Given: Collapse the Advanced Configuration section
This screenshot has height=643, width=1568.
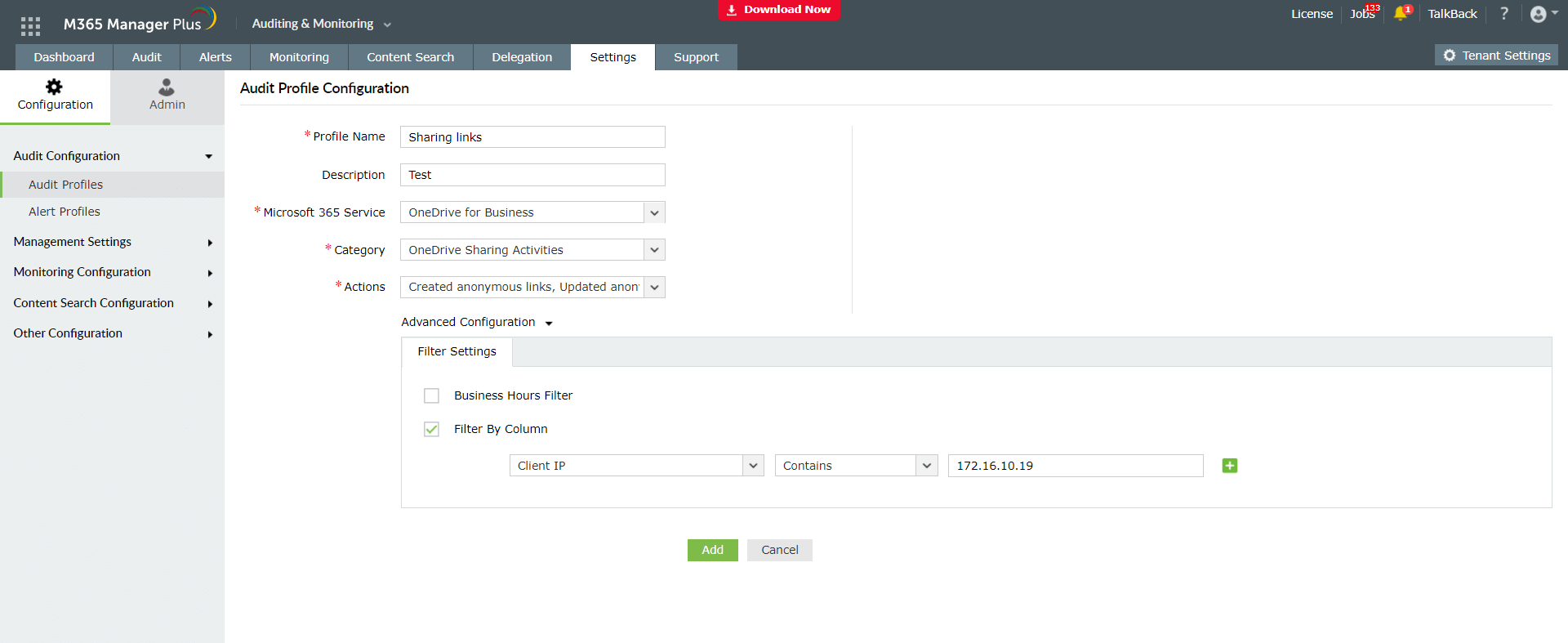Looking at the screenshot, I should 477,322.
